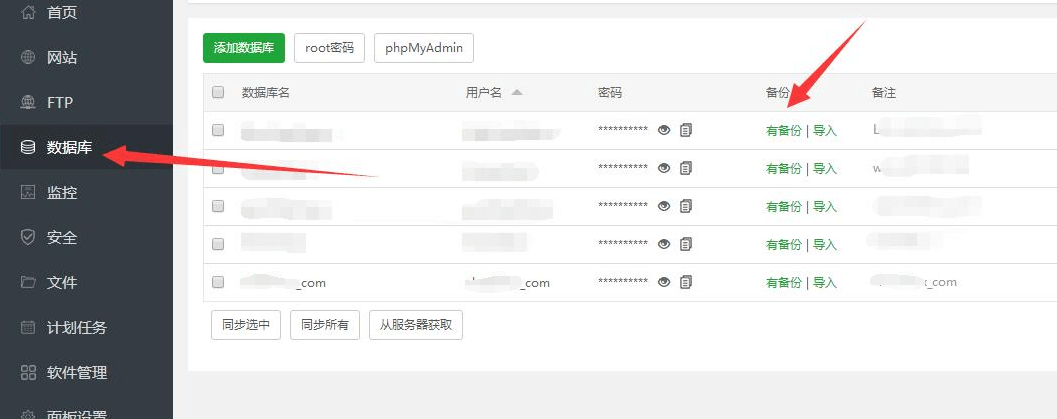
Task: Click the 计划任务 calendar icon in sidebar
Action: pyautogui.click(x=28, y=327)
